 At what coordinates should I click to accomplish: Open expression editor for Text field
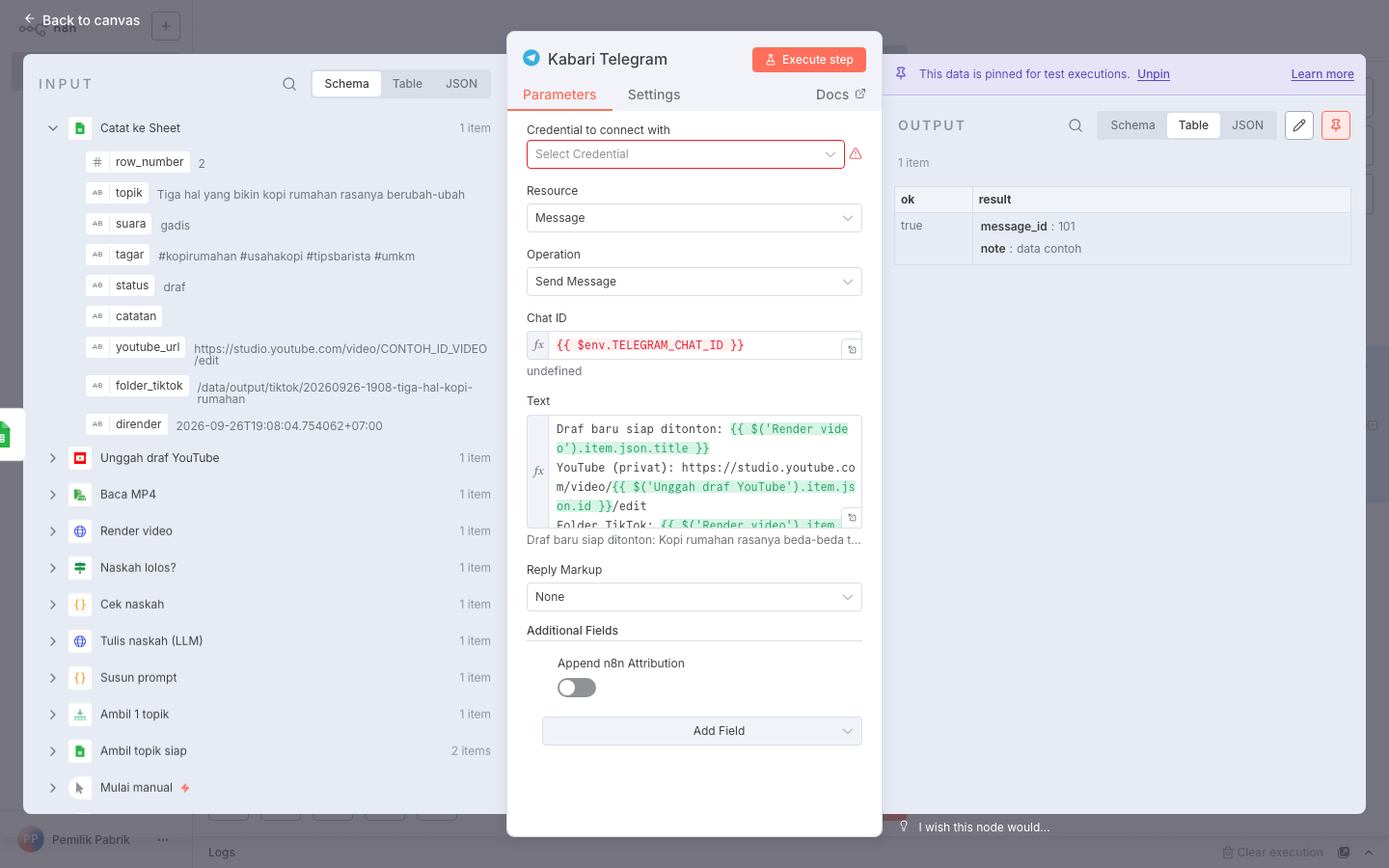[852, 518]
